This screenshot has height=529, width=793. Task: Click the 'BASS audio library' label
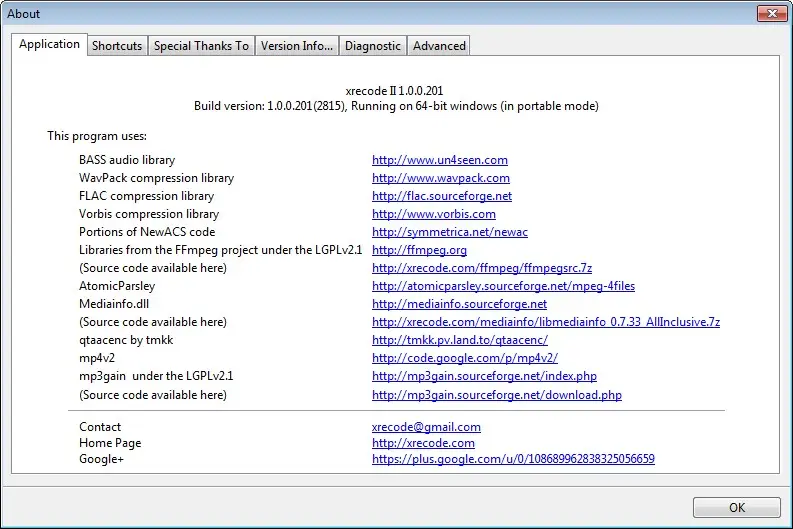click(x=127, y=160)
